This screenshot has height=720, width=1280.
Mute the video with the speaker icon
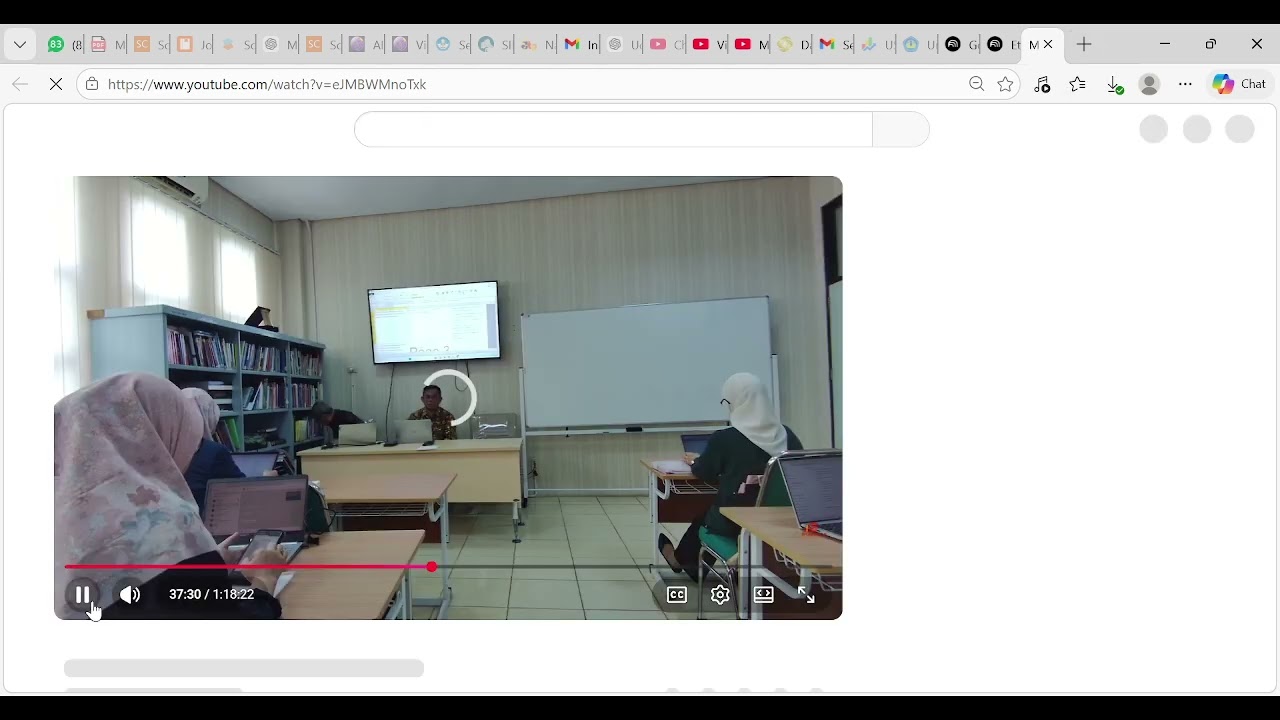click(130, 595)
